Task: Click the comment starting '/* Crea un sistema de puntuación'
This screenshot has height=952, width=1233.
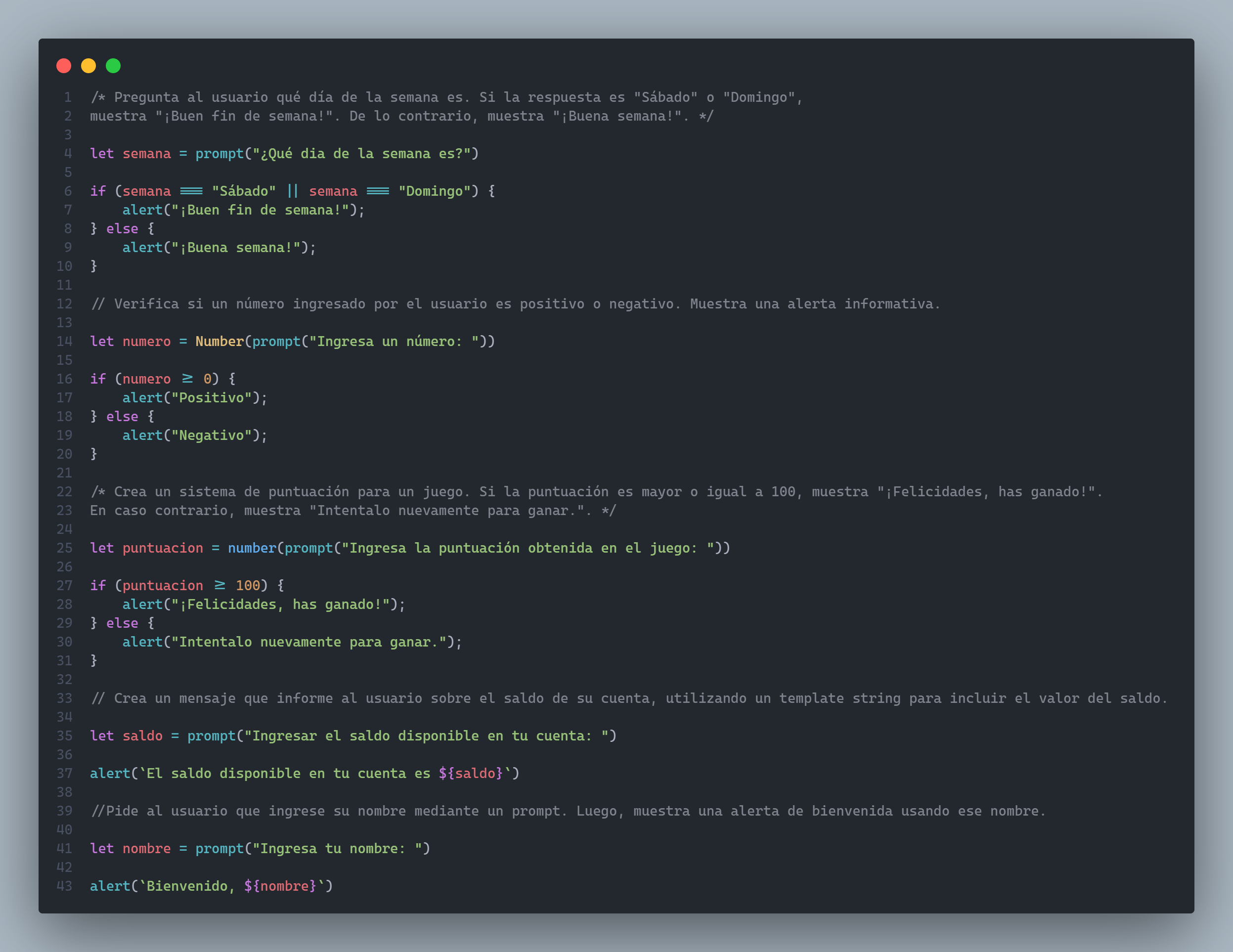Action: tap(597, 491)
